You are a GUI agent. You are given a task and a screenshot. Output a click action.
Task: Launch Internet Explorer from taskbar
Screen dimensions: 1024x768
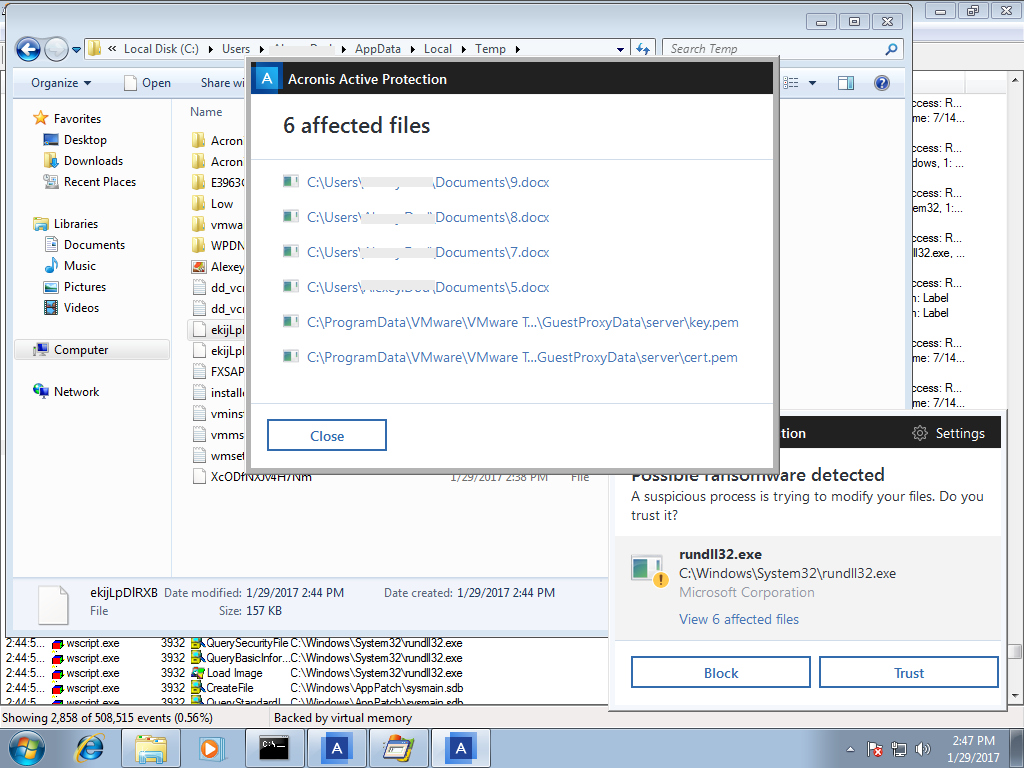90,748
